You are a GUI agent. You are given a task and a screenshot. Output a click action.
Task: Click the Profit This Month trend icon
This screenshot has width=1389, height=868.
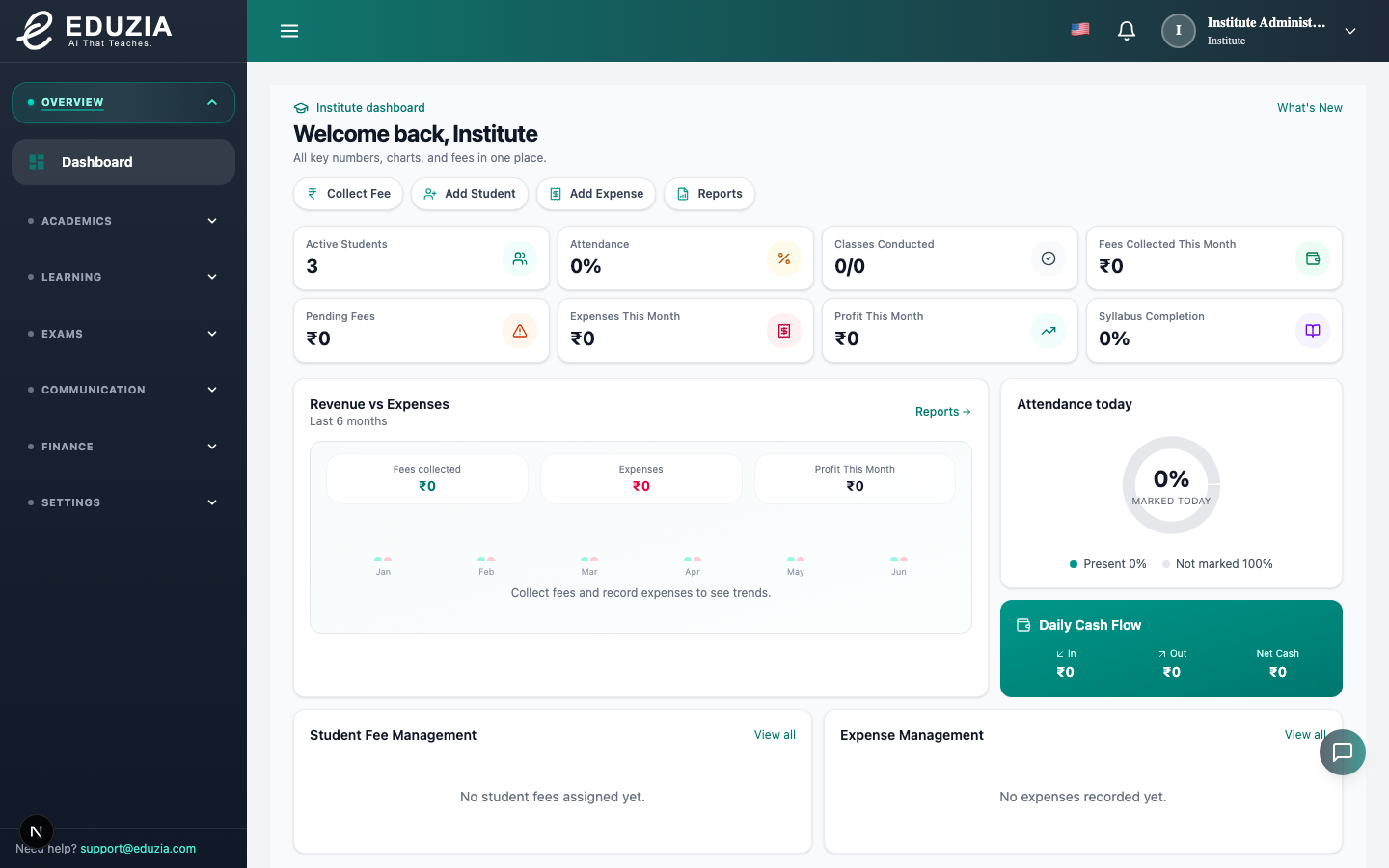(1049, 331)
